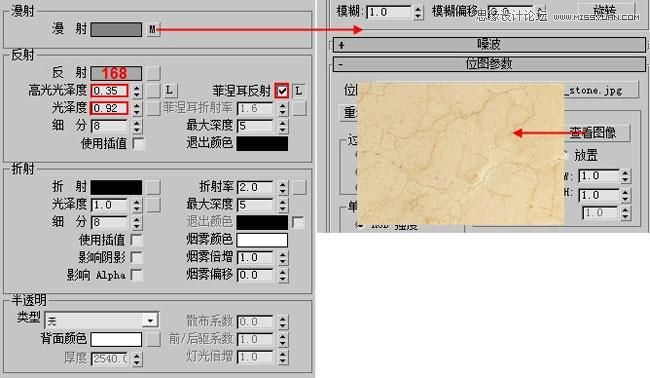Click the 查看图像 button

[x=596, y=133]
